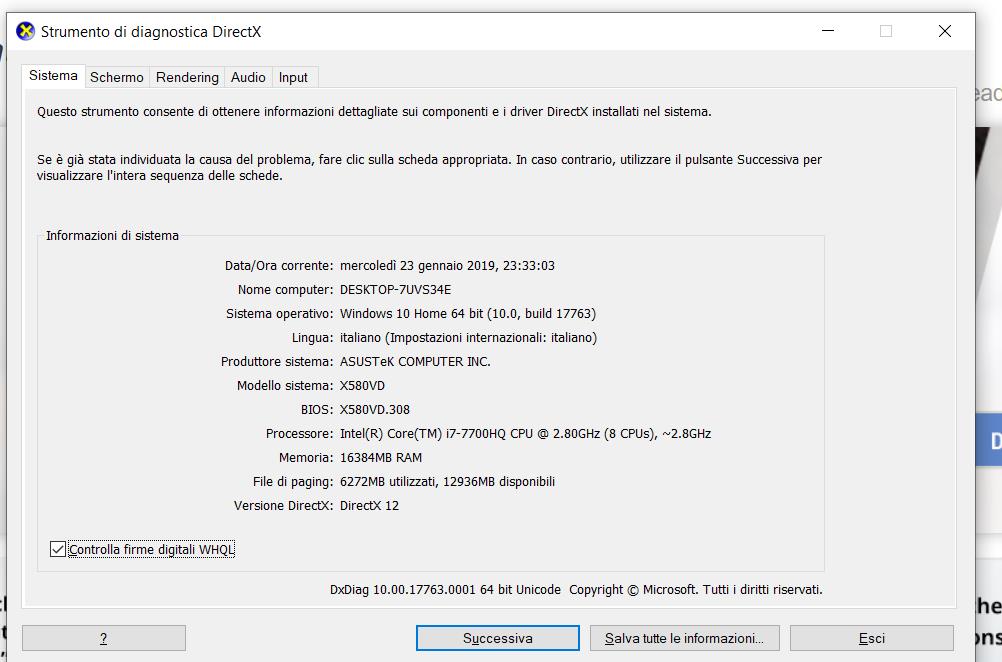
Task: Select Windows 10 Home 64 bit value
Action: tap(468, 314)
